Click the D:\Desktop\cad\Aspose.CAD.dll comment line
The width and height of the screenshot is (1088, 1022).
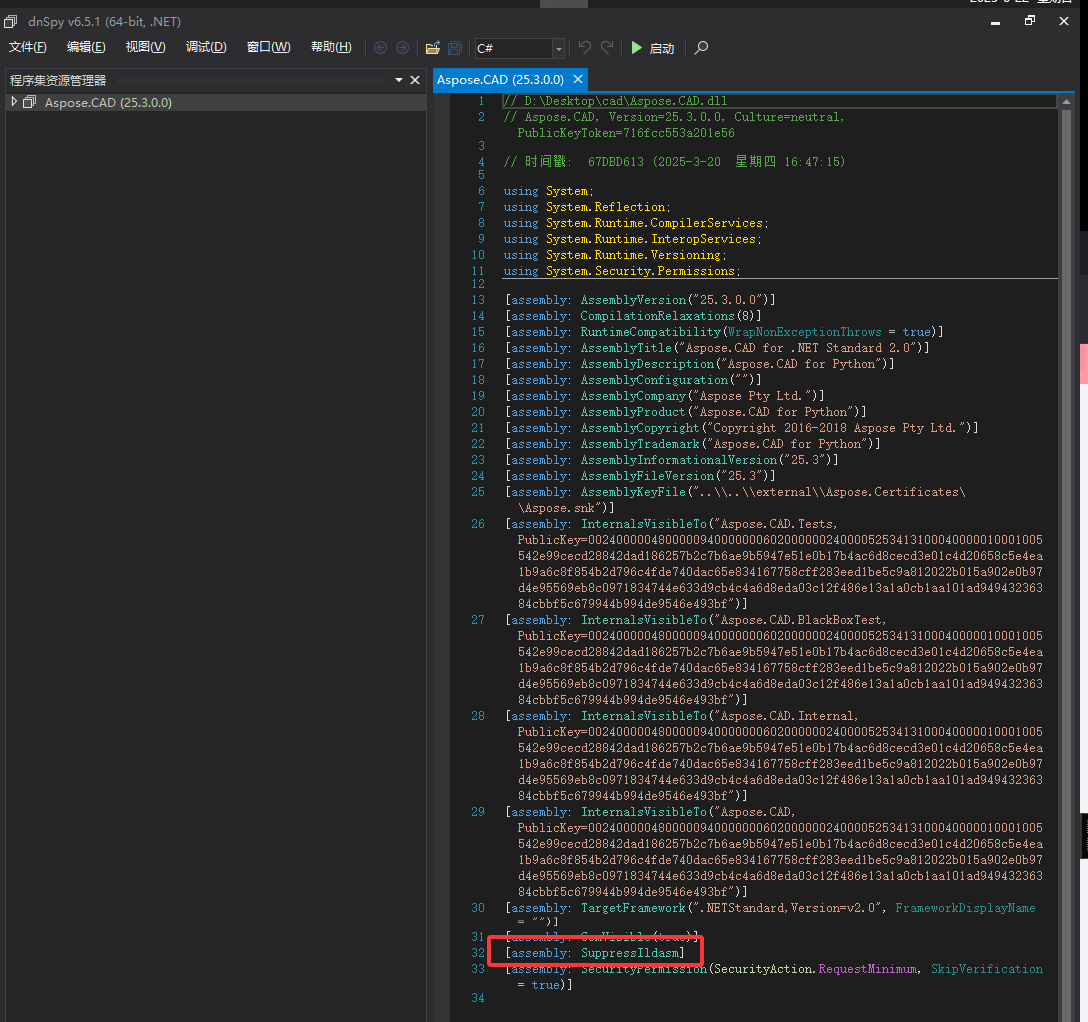(x=615, y=101)
